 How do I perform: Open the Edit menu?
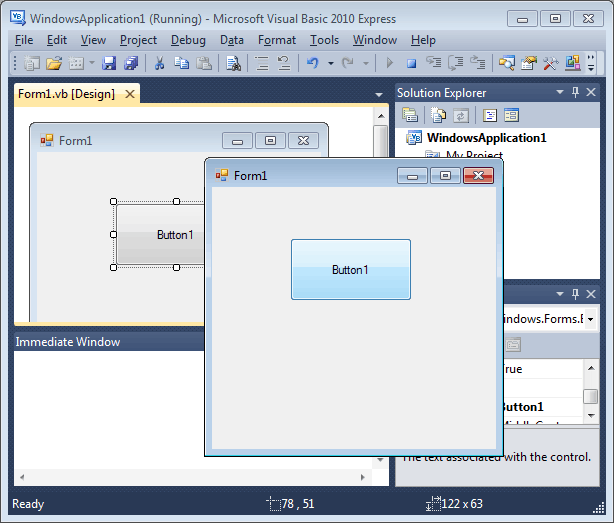pos(57,40)
